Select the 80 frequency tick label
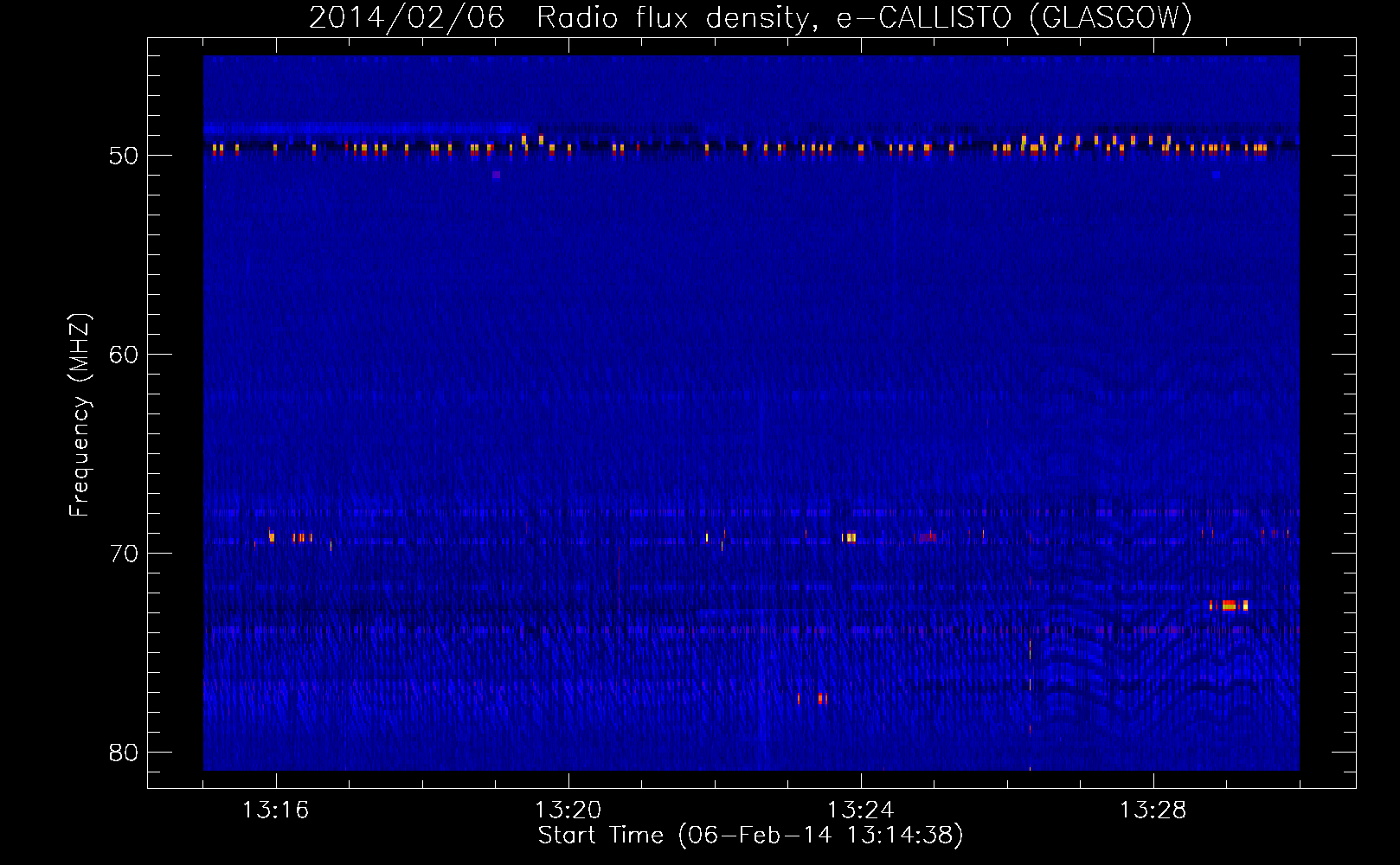This screenshot has width=1400, height=865. click(x=124, y=753)
